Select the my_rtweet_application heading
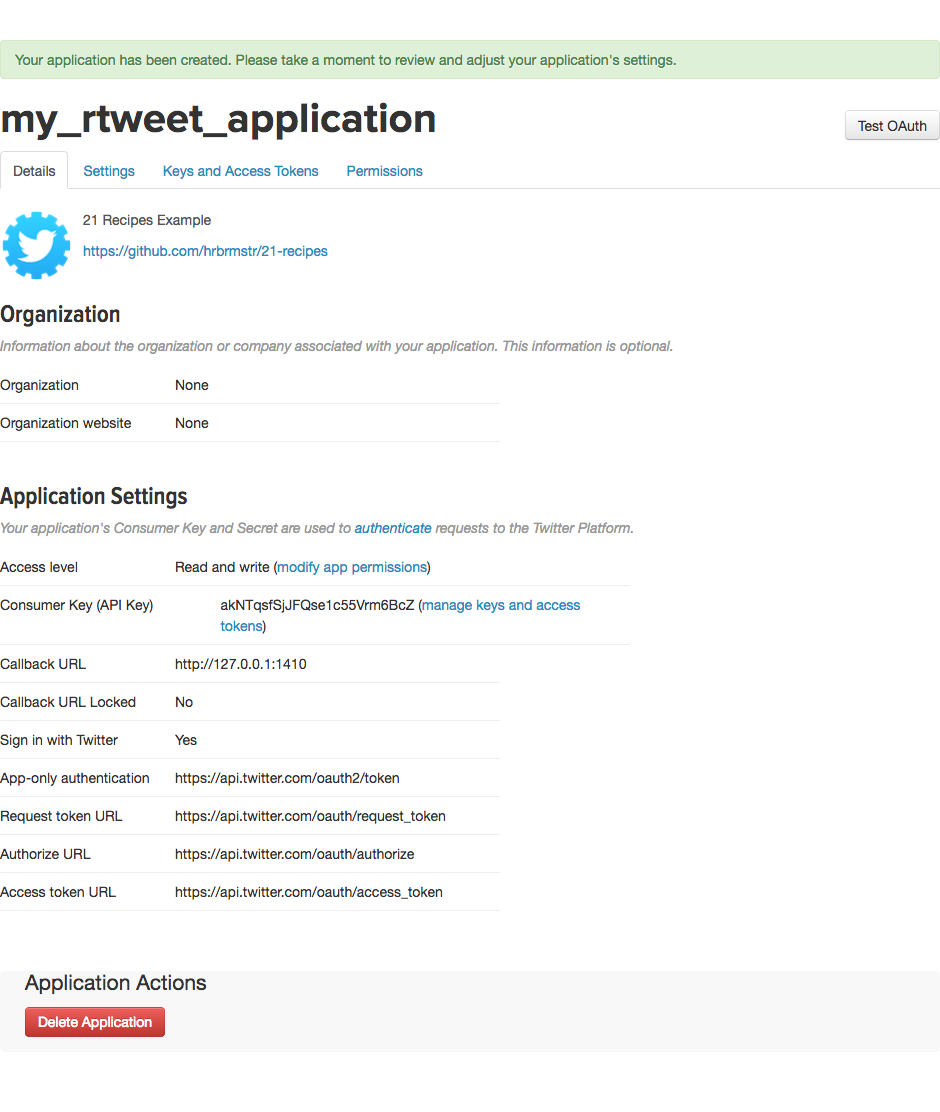The width and height of the screenshot is (940, 1112). point(219,118)
